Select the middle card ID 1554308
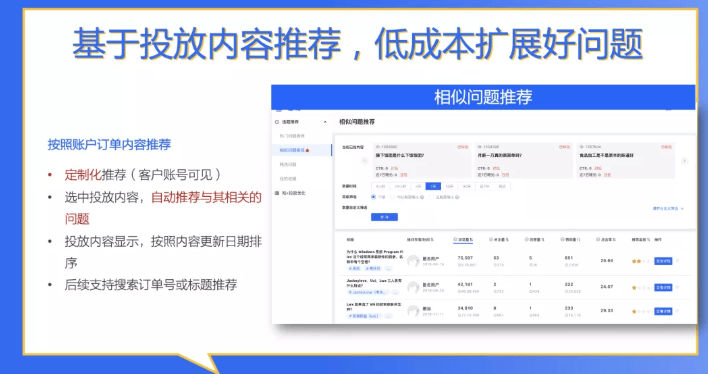This screenshot has width=708, height=374. point(524,160)
